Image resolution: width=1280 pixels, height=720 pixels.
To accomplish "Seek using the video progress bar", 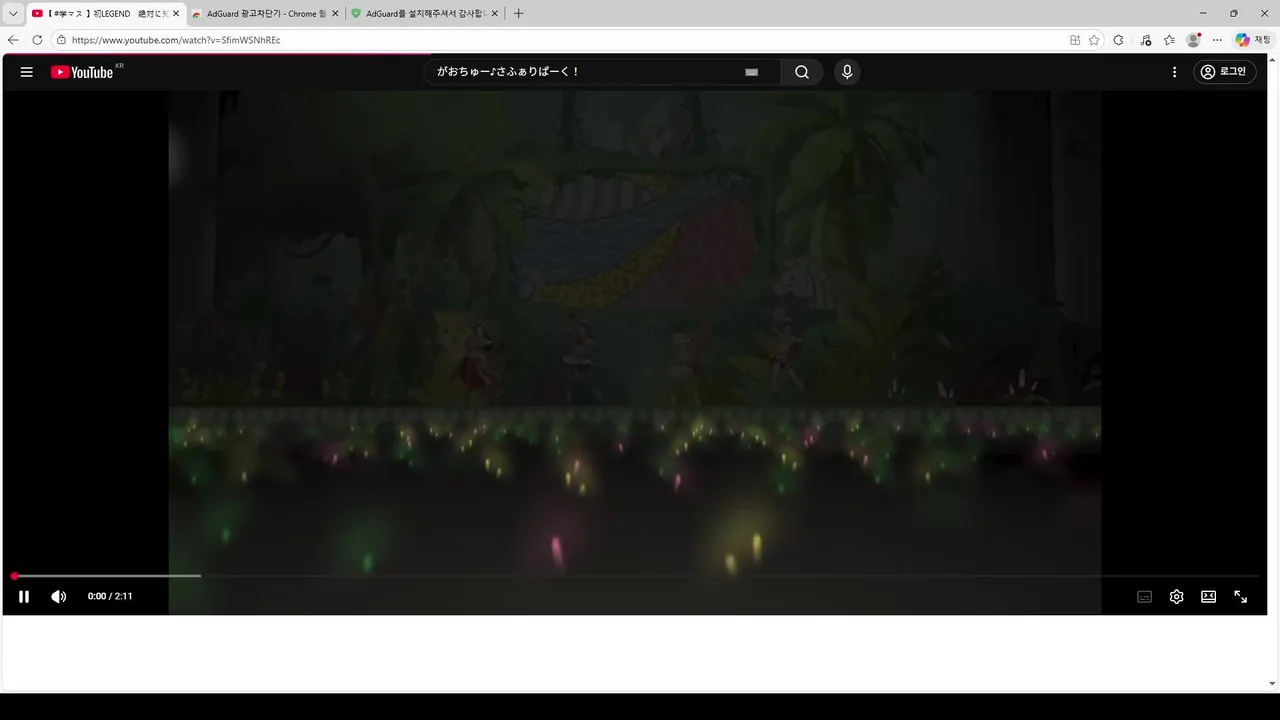I will coord(636,576).
